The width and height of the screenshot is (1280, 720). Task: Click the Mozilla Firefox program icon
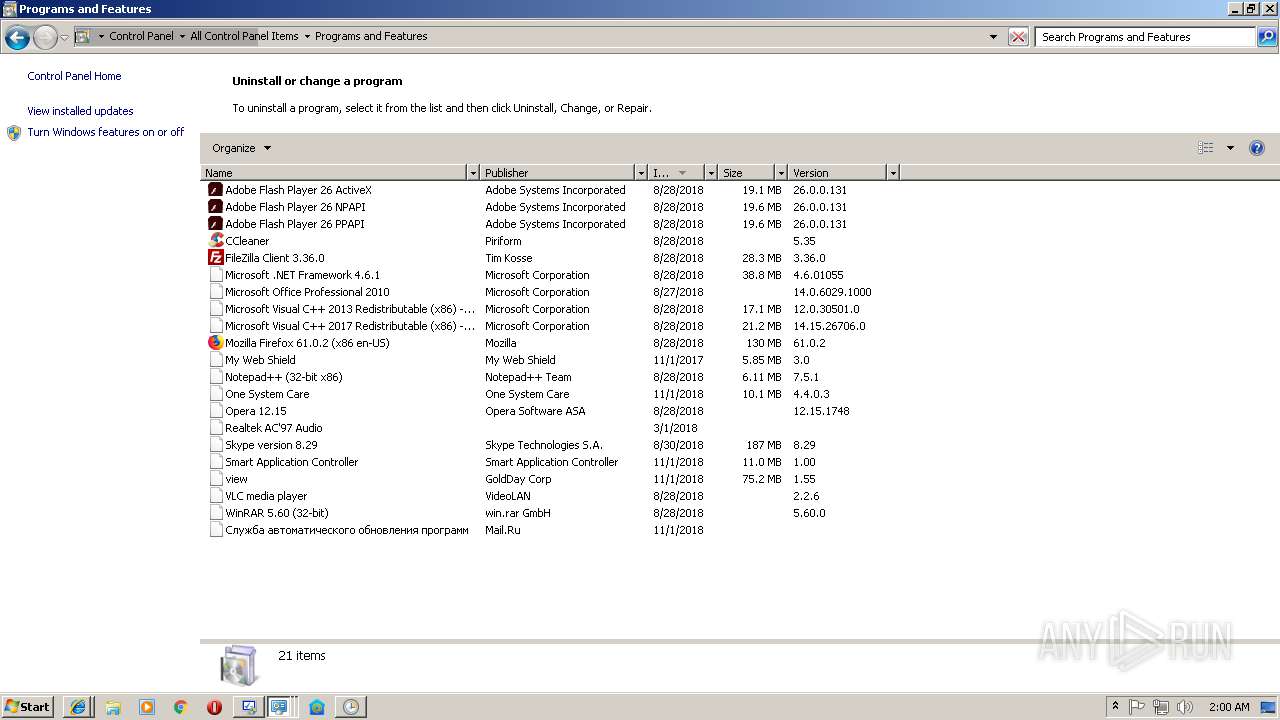pos(215,343)
